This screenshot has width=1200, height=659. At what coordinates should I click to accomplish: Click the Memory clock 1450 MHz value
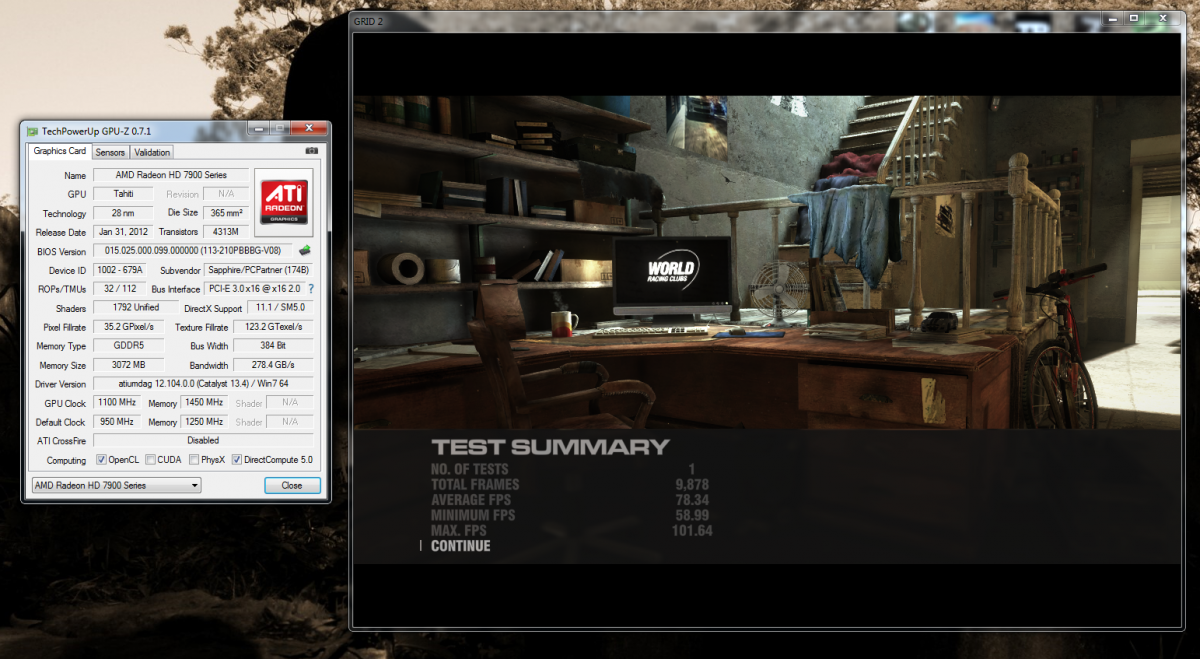(x=203, y=402)
